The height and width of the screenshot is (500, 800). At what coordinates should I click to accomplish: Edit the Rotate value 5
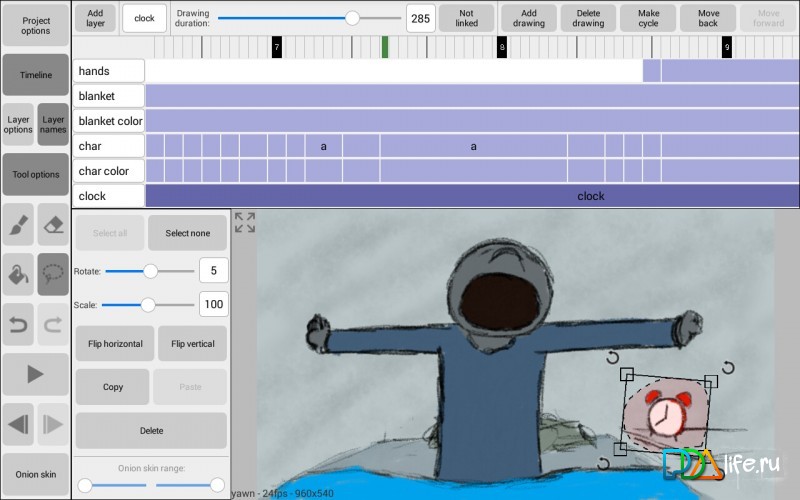pos(213,270)
